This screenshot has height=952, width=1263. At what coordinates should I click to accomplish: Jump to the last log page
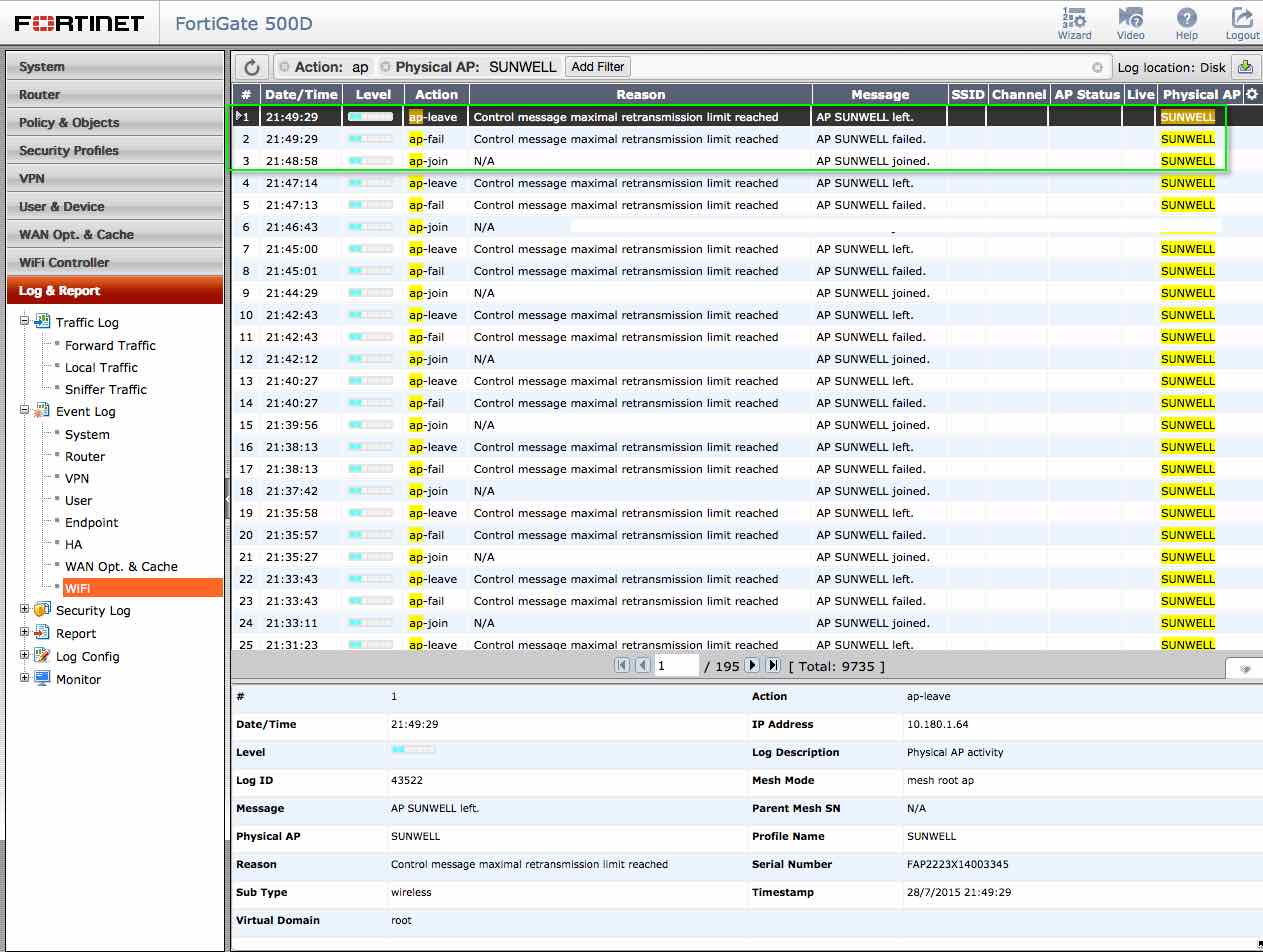[x=773, y=665]
